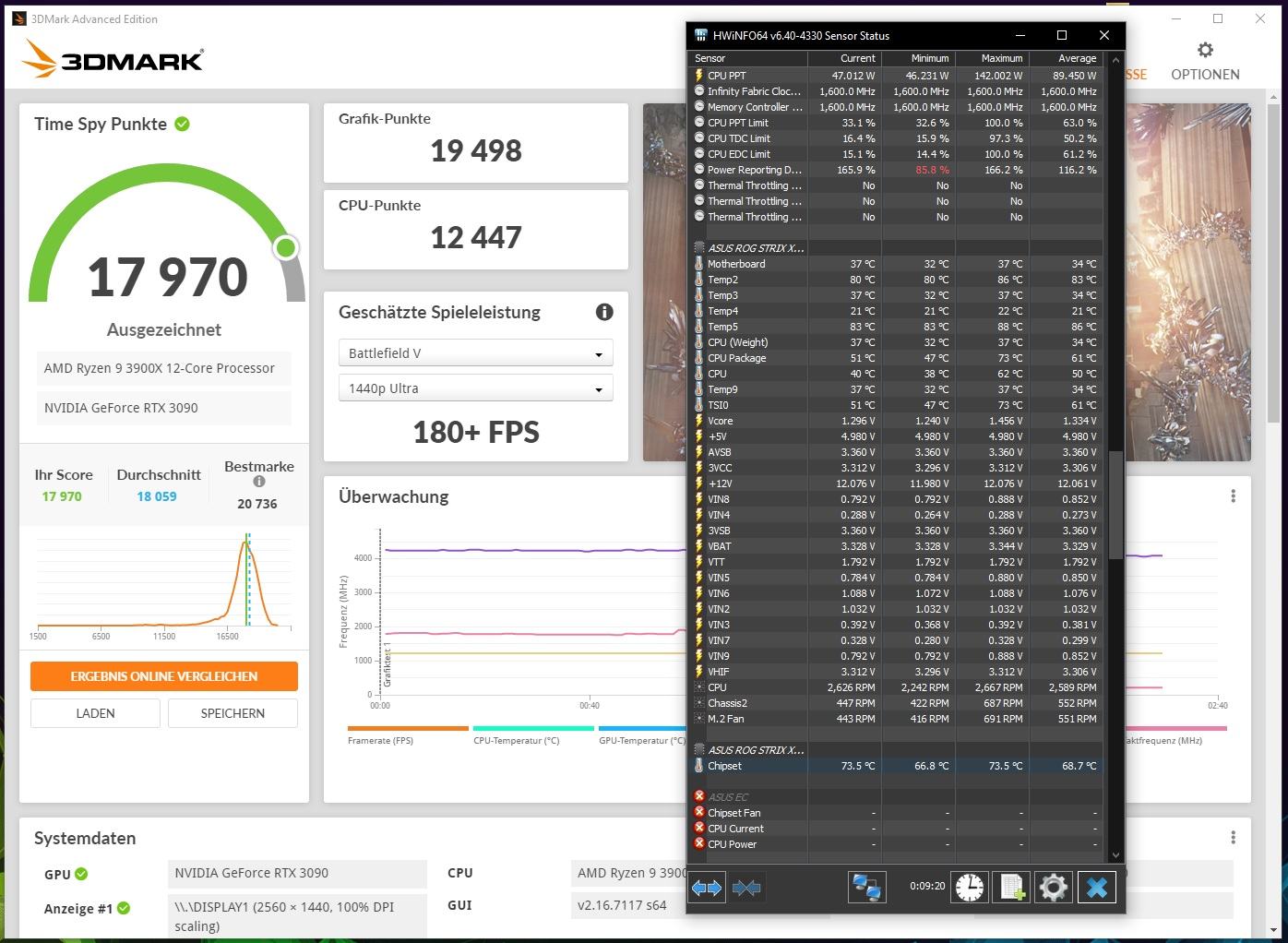Open the three-dot menu of Systemdaten

(x=1233, y=838)
